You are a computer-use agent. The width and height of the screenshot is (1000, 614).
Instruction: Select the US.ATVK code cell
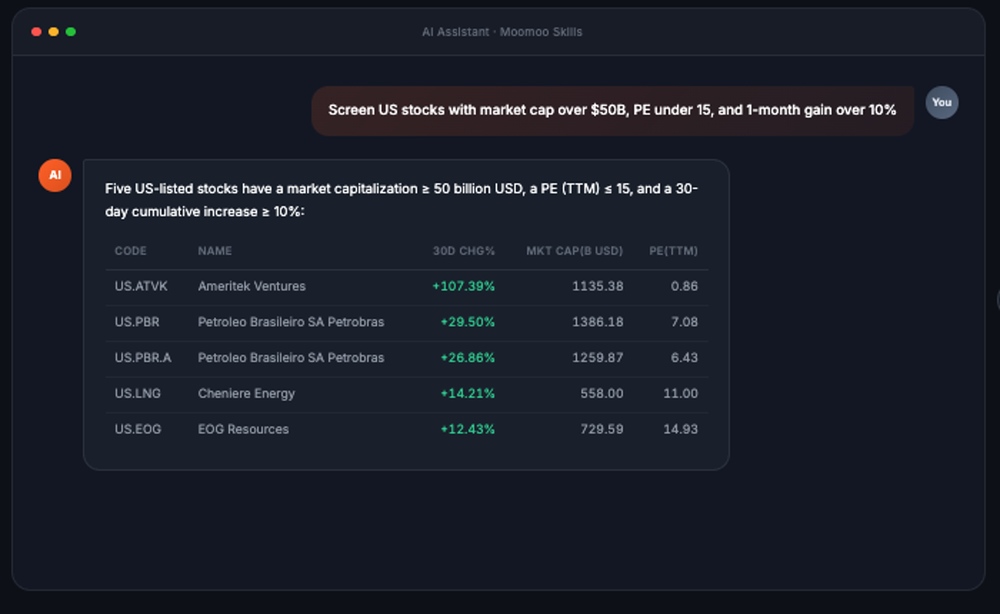click(x=141, y=286)
